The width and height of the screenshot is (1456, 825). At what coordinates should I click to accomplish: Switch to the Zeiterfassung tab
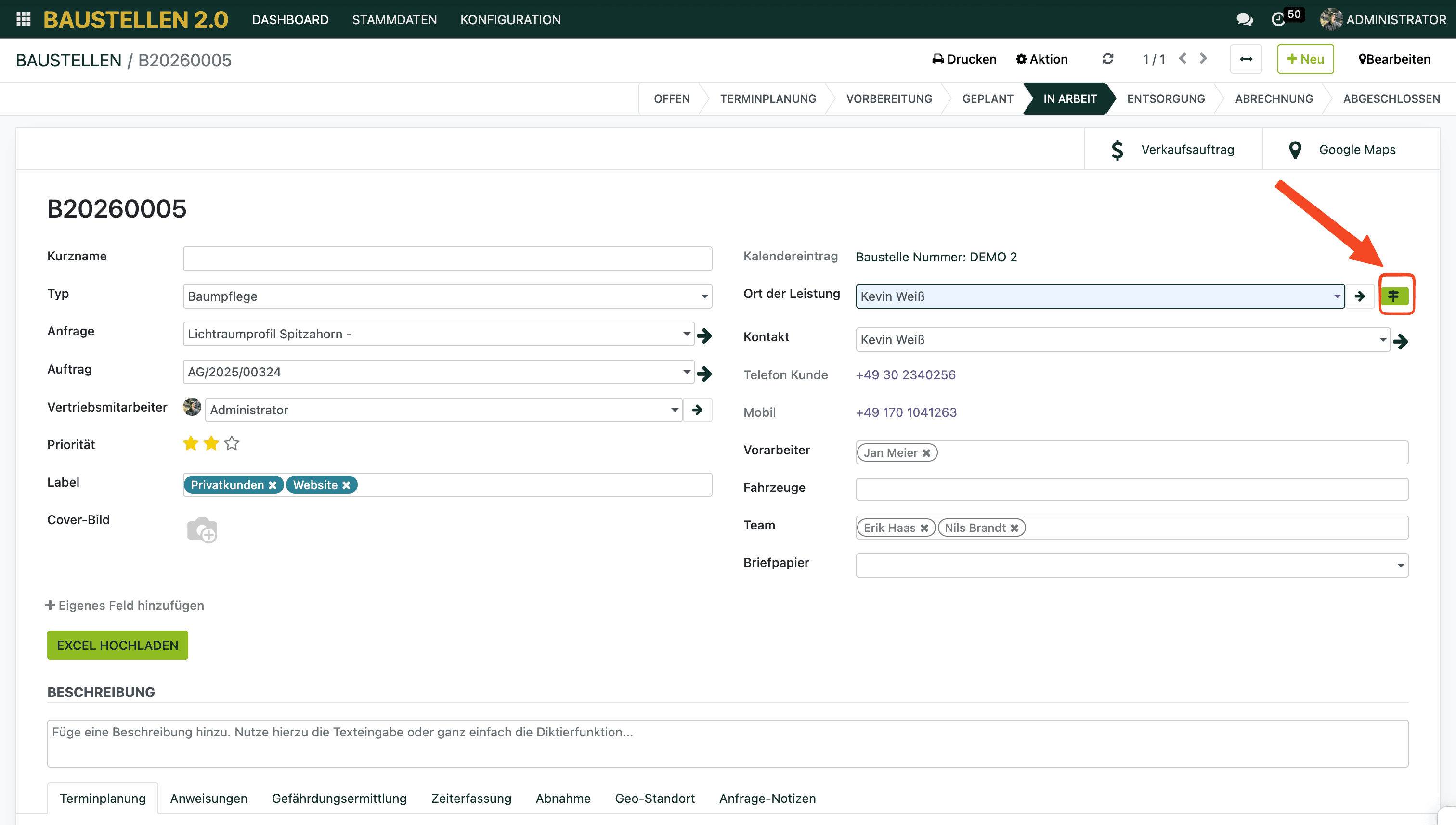pyautogui.click(x=470, y=799)
